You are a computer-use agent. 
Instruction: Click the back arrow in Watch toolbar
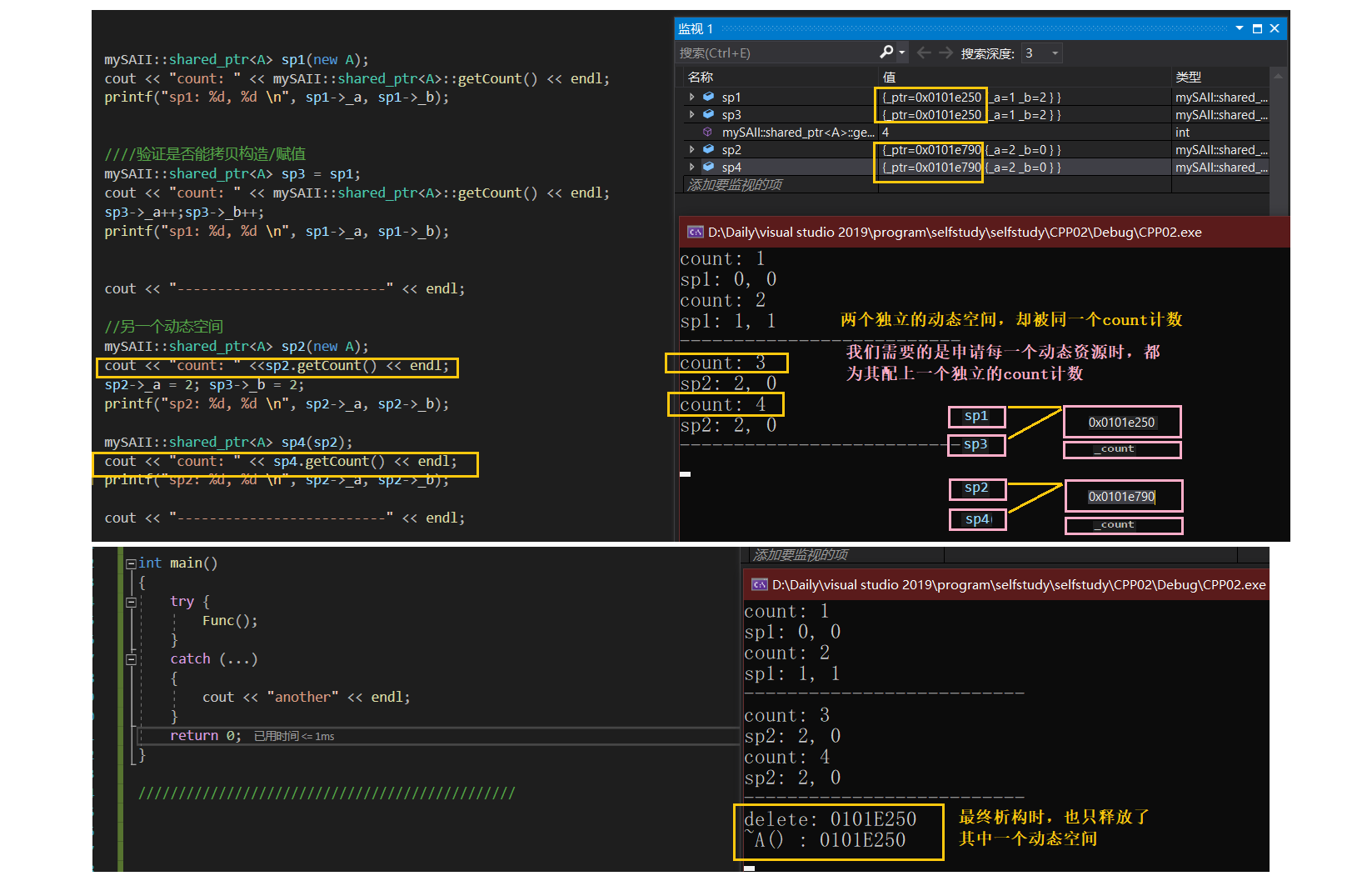pos(924,53)
